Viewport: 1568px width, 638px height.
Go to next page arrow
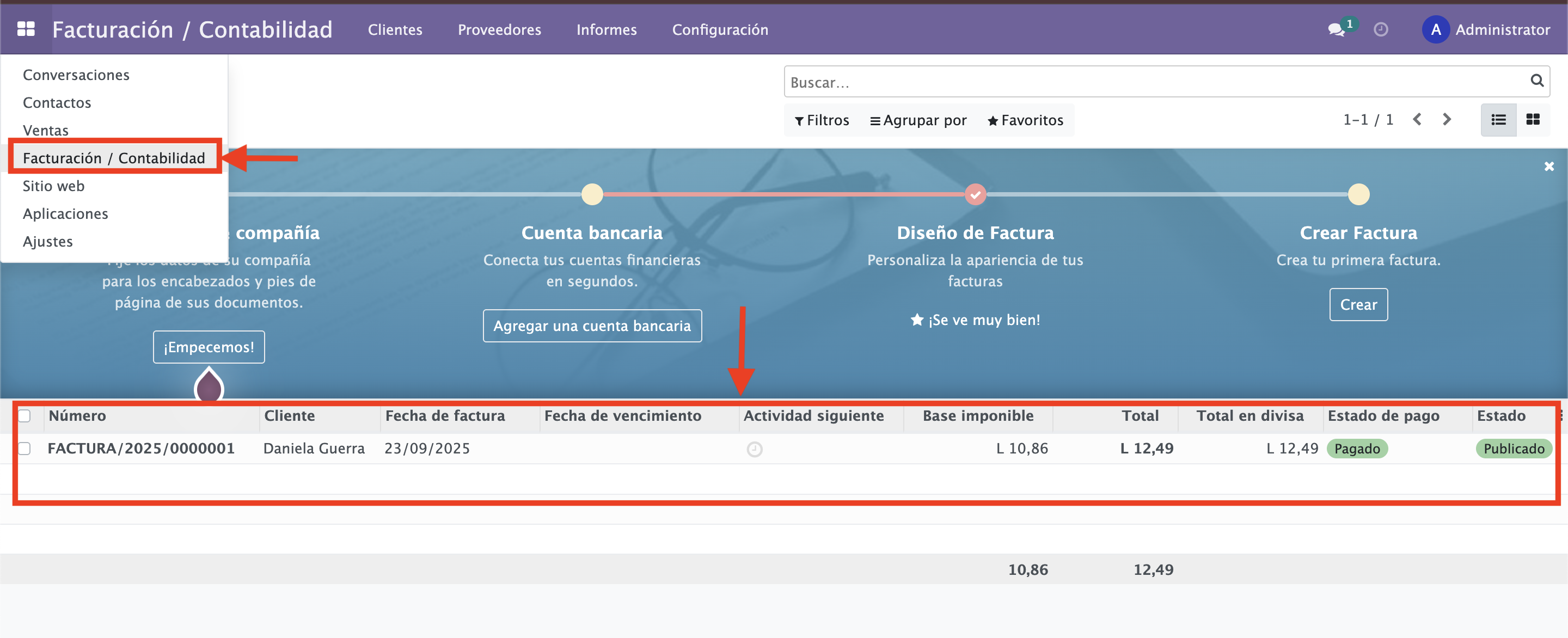point(1447,119)
